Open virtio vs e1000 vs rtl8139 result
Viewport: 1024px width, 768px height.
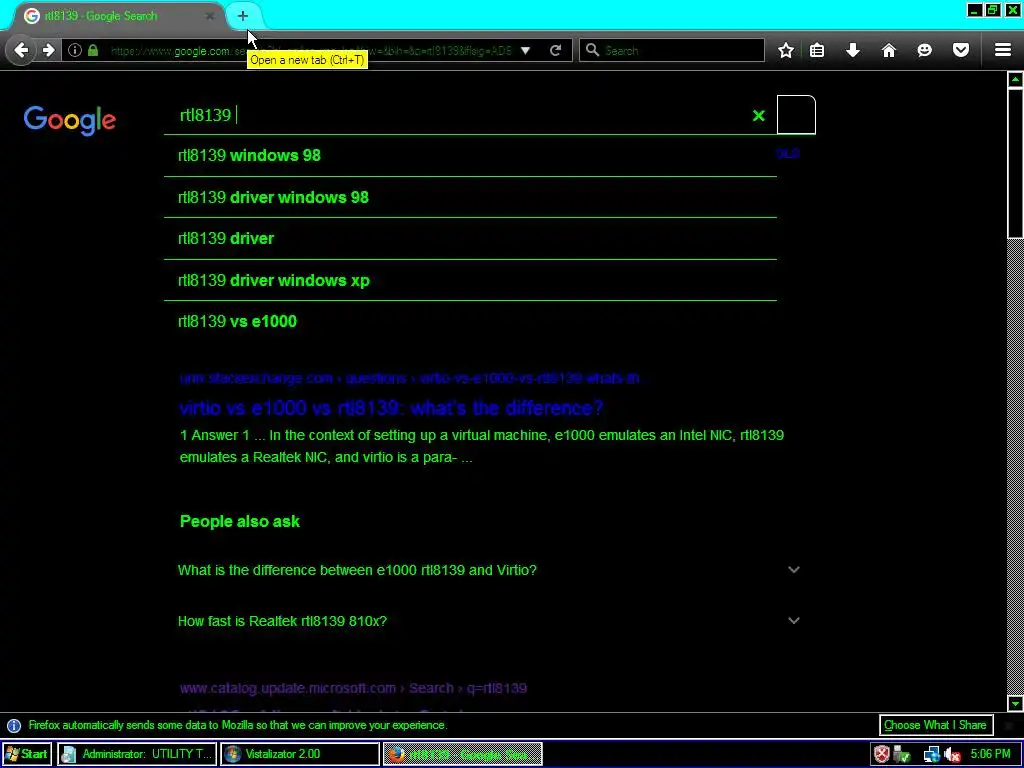391,408
